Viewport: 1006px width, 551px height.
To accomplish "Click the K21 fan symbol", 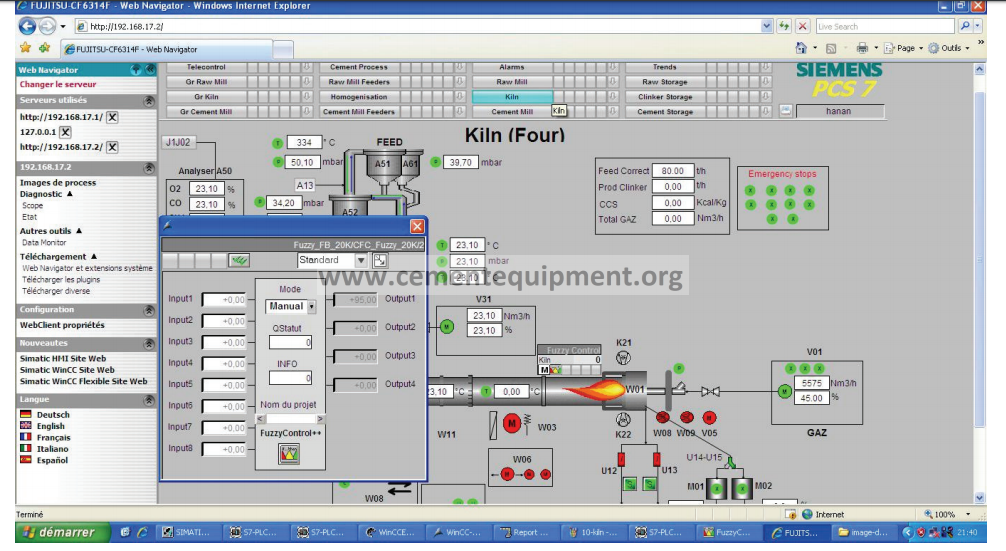I will pyautogui.click(x=623, y=358).
